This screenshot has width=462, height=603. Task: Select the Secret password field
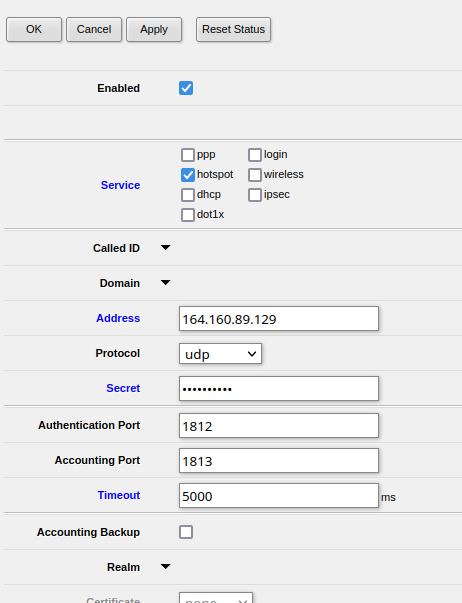(279, 388)
